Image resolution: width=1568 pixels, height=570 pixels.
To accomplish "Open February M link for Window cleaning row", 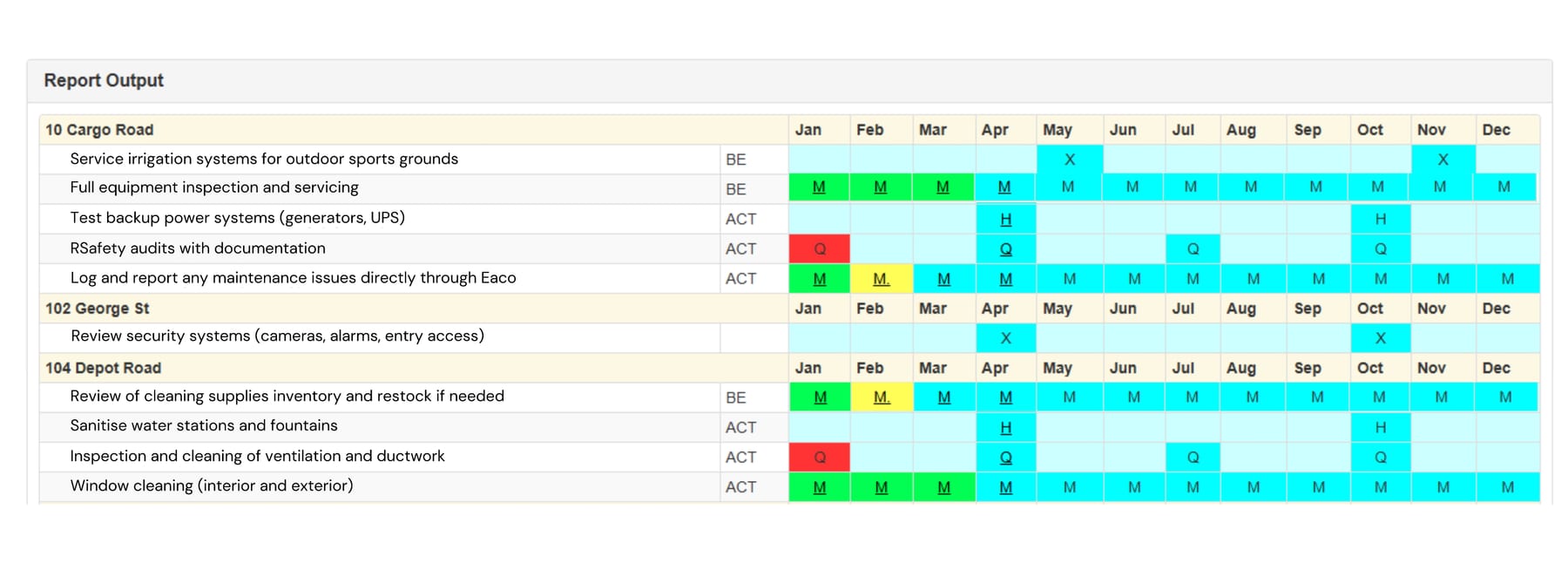I will [x=882, y=487].
